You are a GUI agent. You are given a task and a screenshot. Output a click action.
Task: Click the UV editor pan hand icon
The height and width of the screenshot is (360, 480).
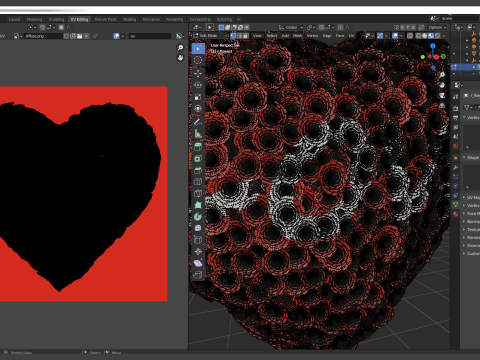180,58
